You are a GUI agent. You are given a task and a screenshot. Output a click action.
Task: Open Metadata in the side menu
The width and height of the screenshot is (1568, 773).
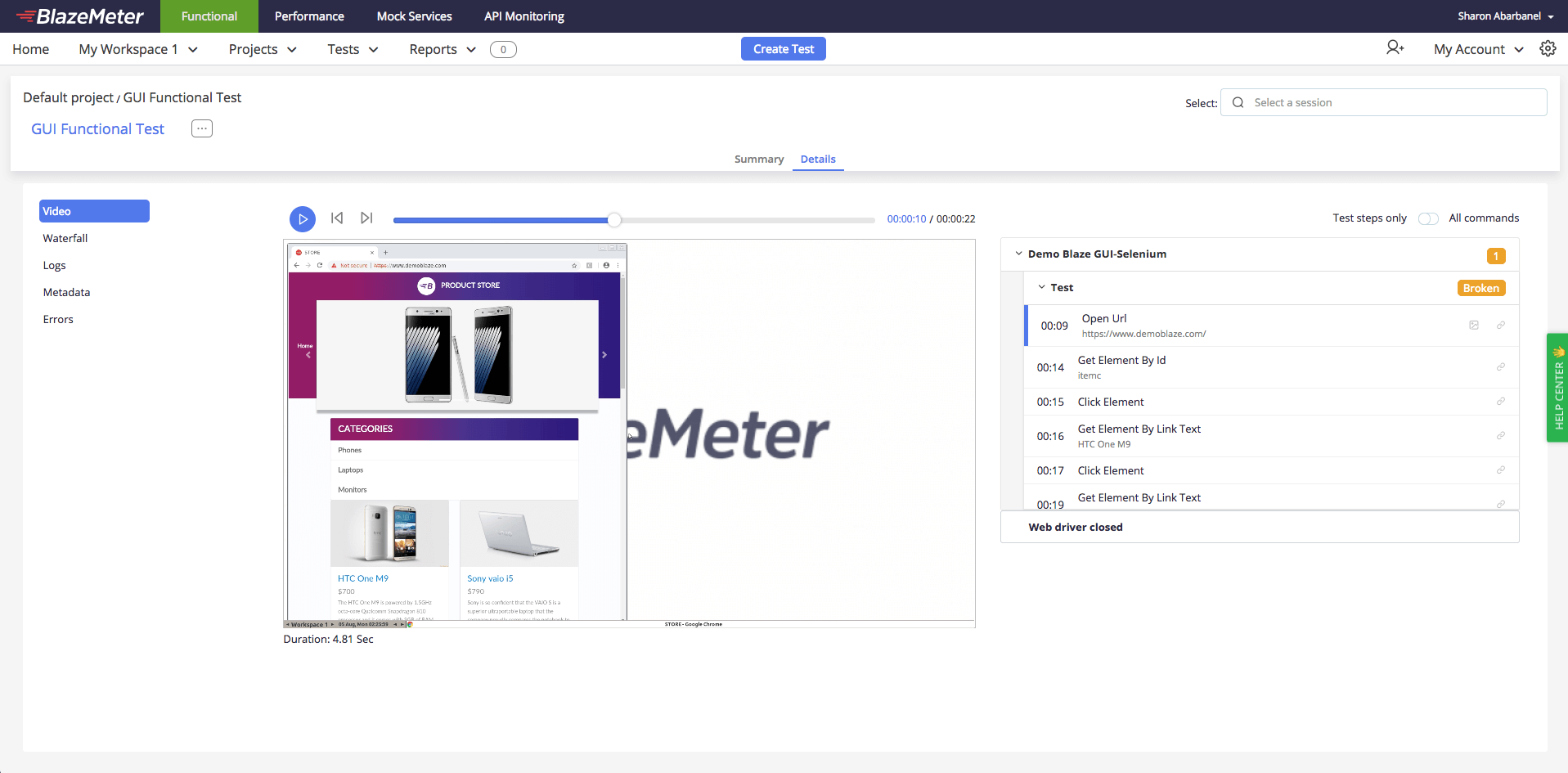click(x=67, y=292)
